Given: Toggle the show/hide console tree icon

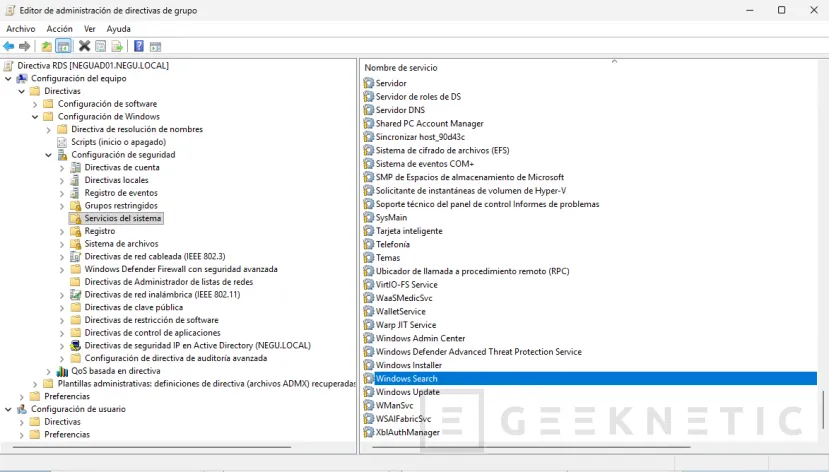Looking at the screenshot, I should pyautogui.click(x=63, y=47).
